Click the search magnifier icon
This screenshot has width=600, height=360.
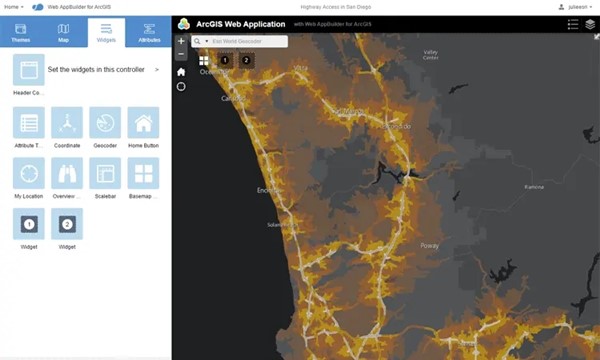[x=197, y=41]
